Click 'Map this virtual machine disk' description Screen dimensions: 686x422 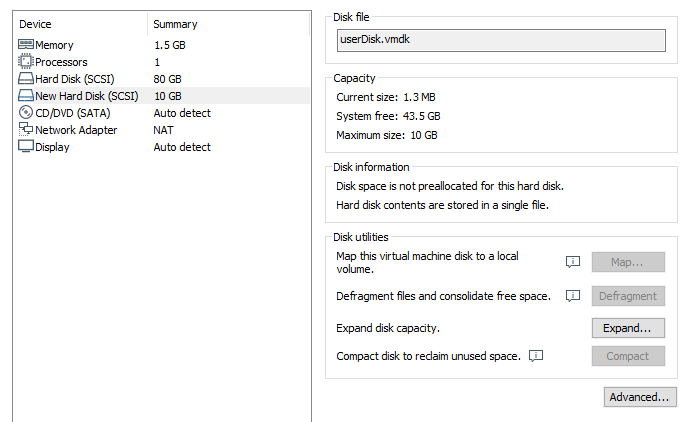427,262
